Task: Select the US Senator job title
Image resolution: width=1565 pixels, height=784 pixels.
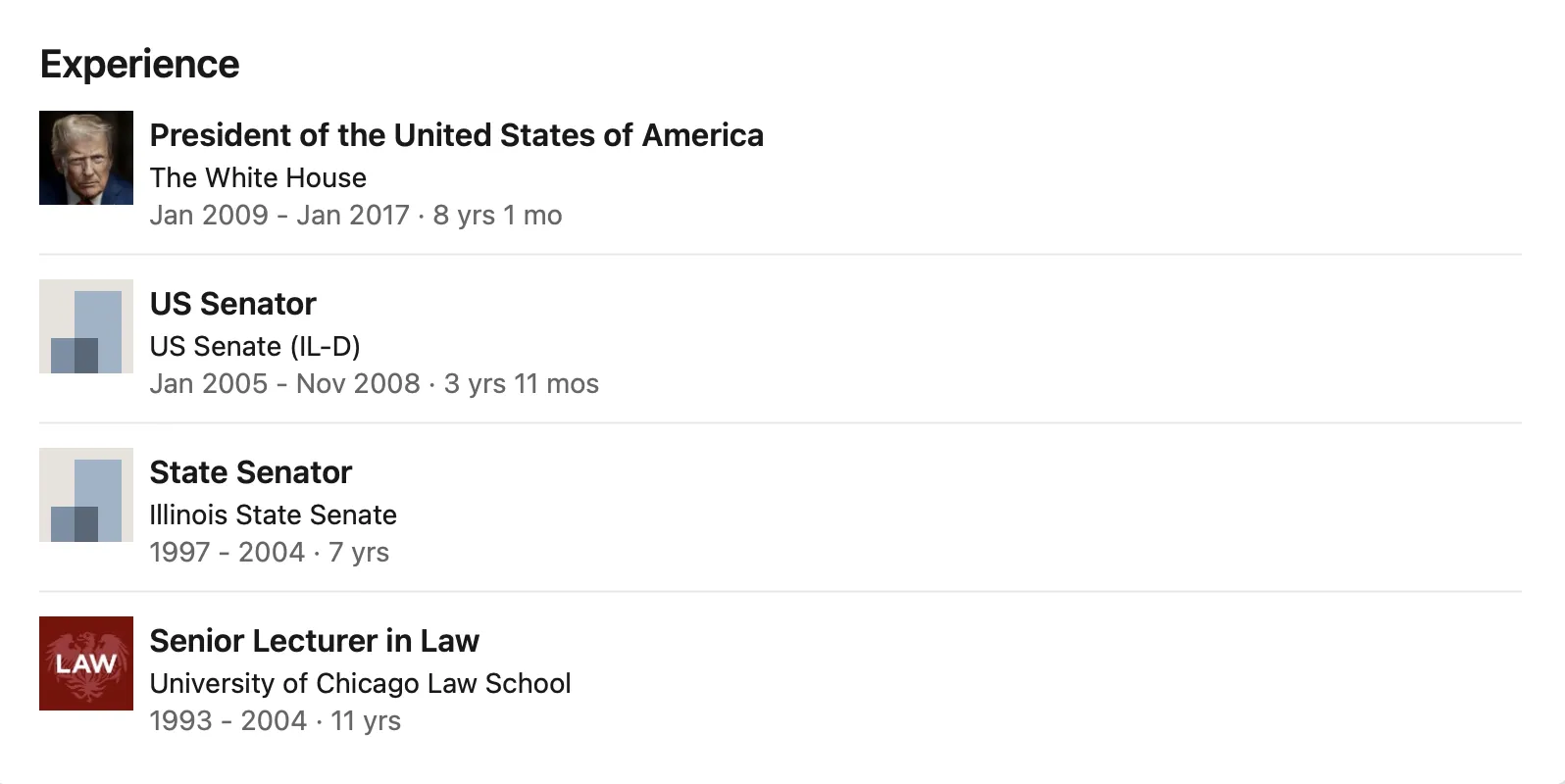Action: (232, 304)
